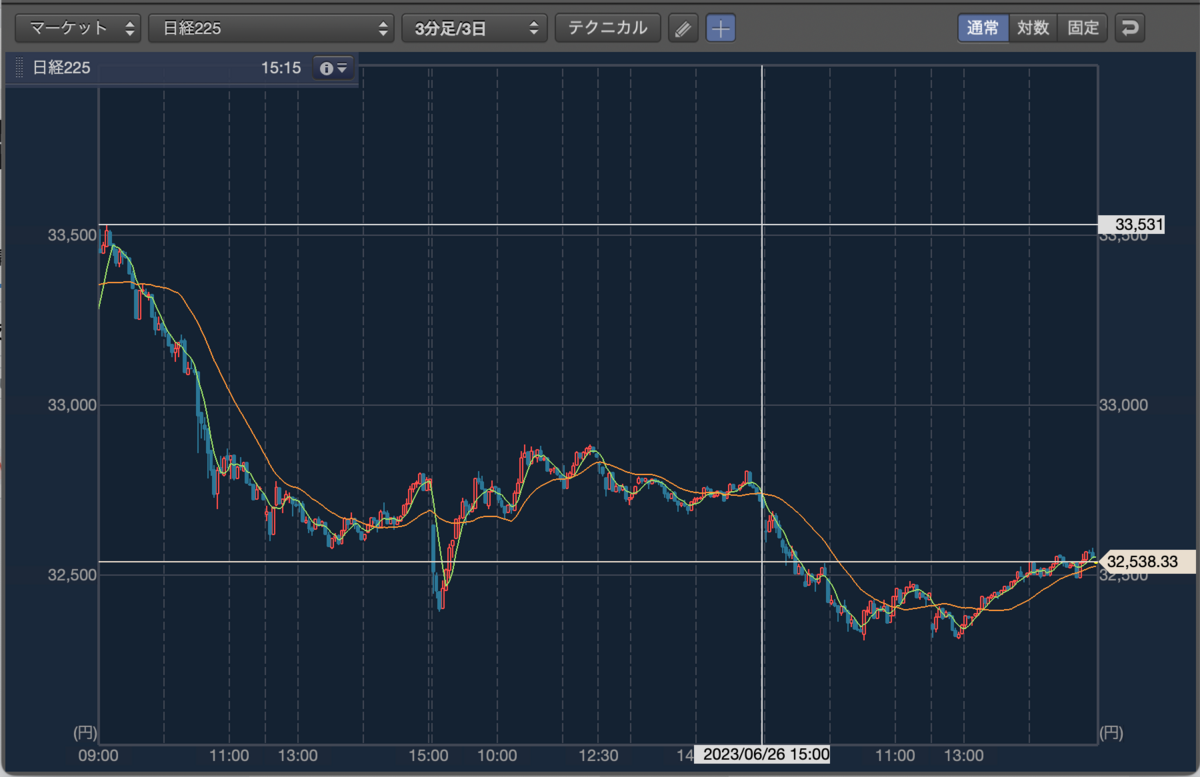Open the 日経225 symbol dropdown

tap(271, 28)
